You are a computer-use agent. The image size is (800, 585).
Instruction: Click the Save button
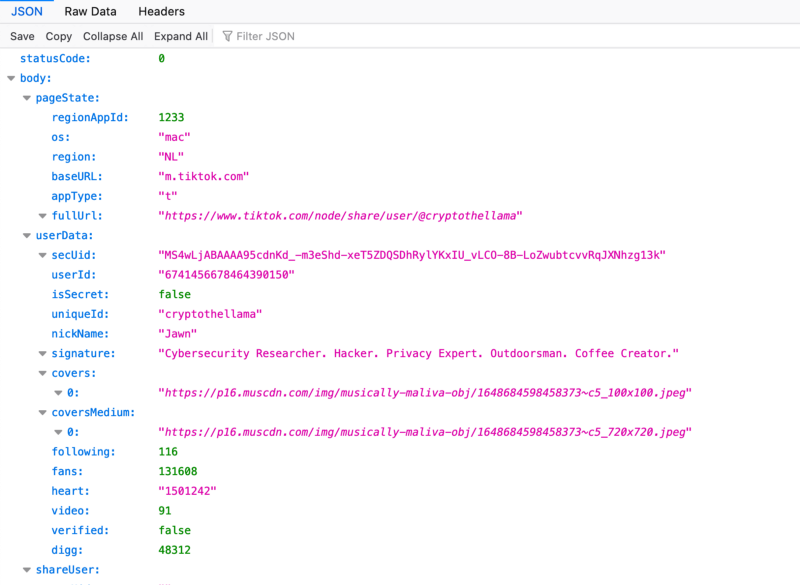click(22, 36)
